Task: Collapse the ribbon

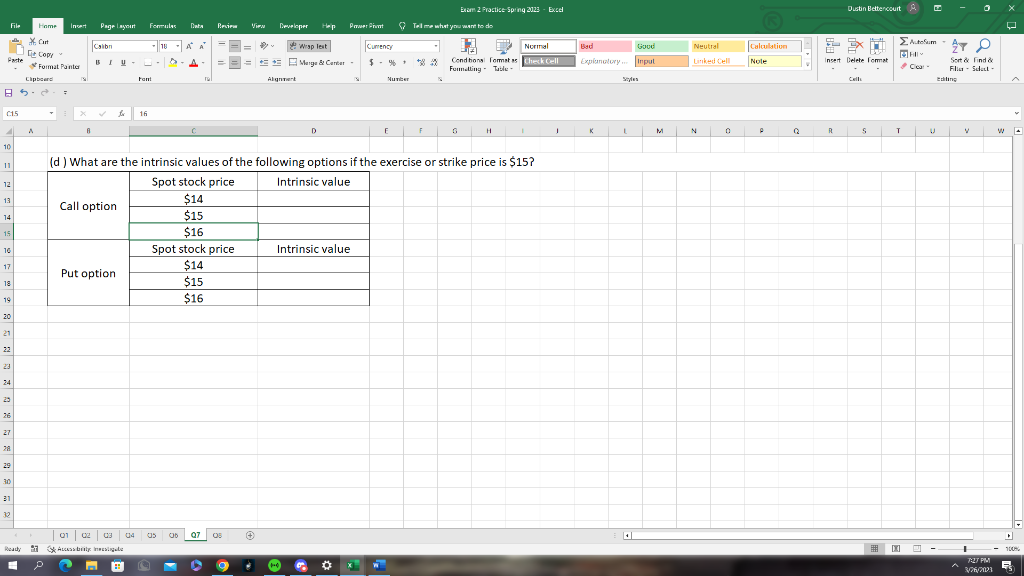Action: point(1016,79)
